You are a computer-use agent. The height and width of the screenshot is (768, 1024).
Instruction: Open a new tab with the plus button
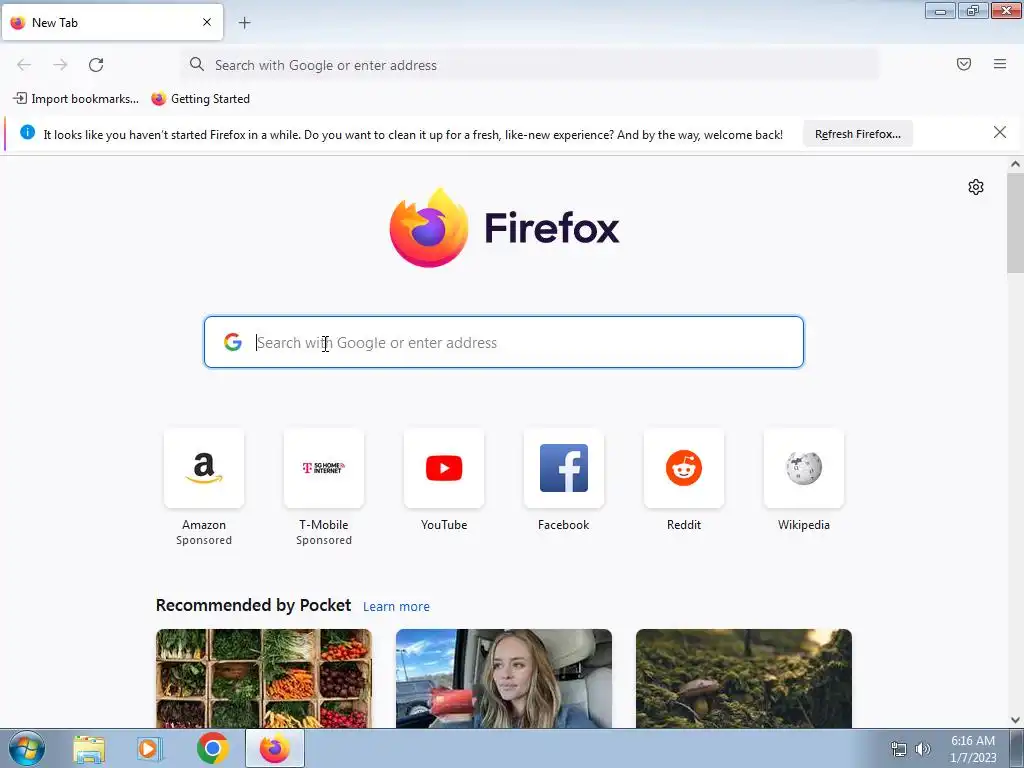[244, 23]
